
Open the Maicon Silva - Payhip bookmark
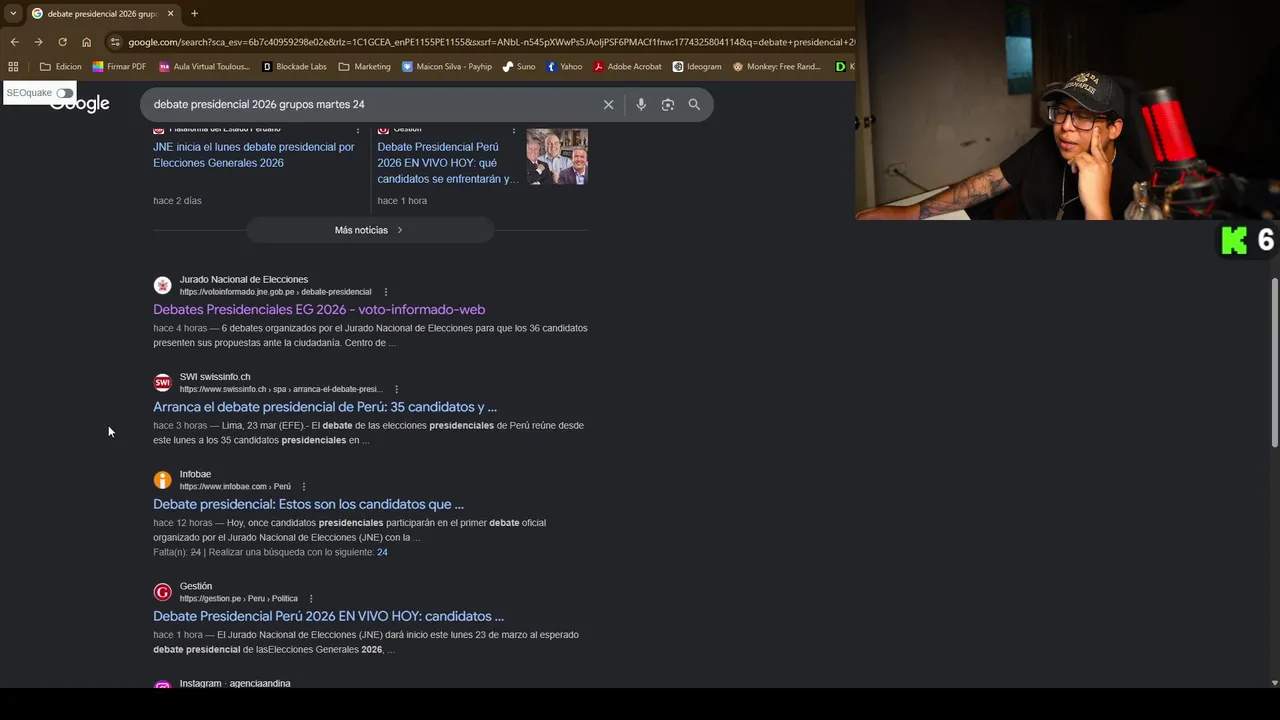pos(447,67)
